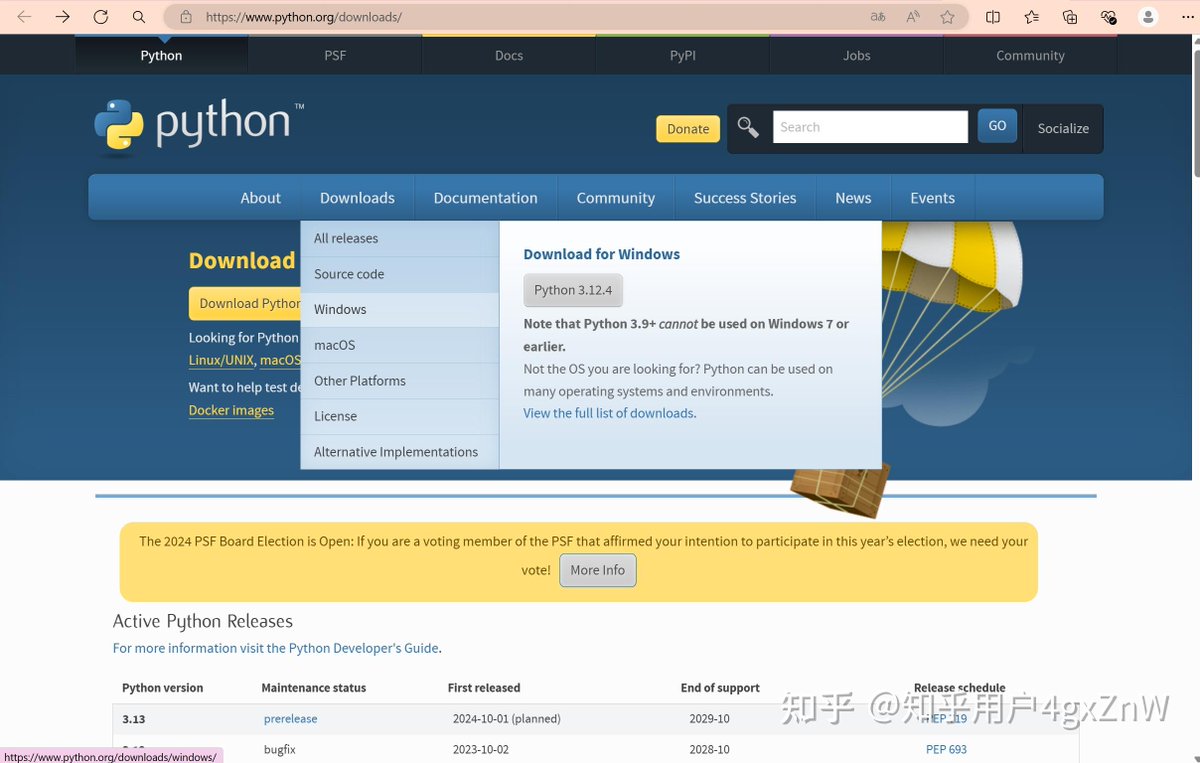This screenshot has width=1200, height=763.
Task: Open the Community navigation bar menu
Action: pos(616,198)
